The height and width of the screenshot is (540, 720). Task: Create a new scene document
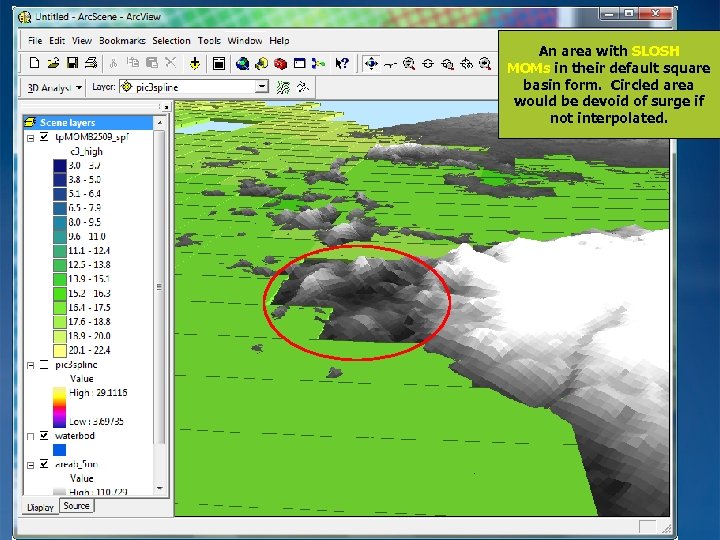34,63
